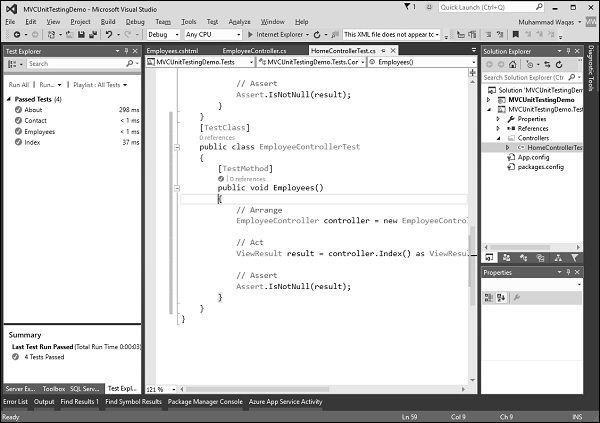
Task: Expand the Properties node in Solution Explorer
Action: (x=498, y=119)
